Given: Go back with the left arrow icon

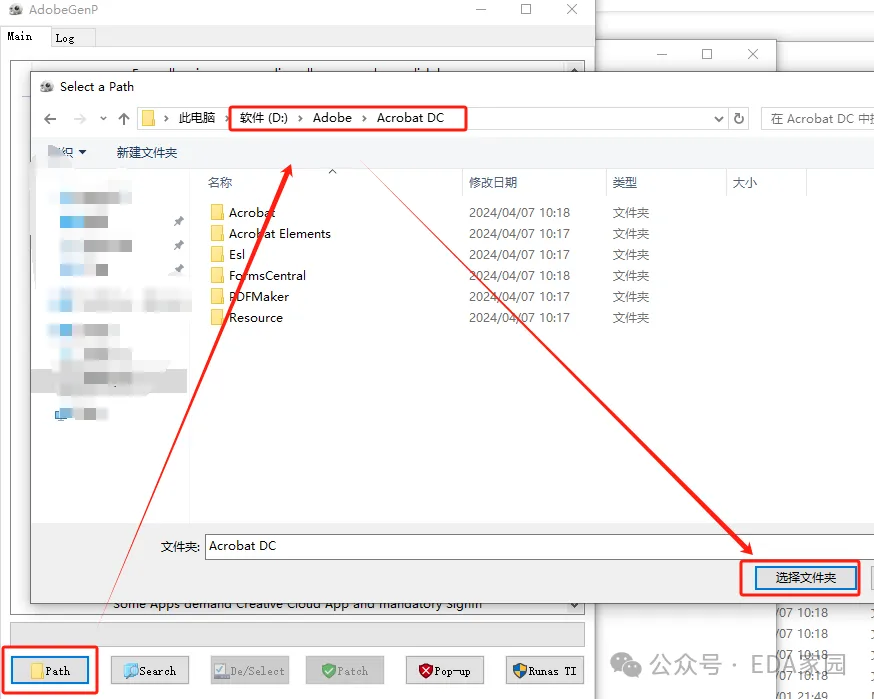Looking at the screenshot, I should tap(50, 119).
